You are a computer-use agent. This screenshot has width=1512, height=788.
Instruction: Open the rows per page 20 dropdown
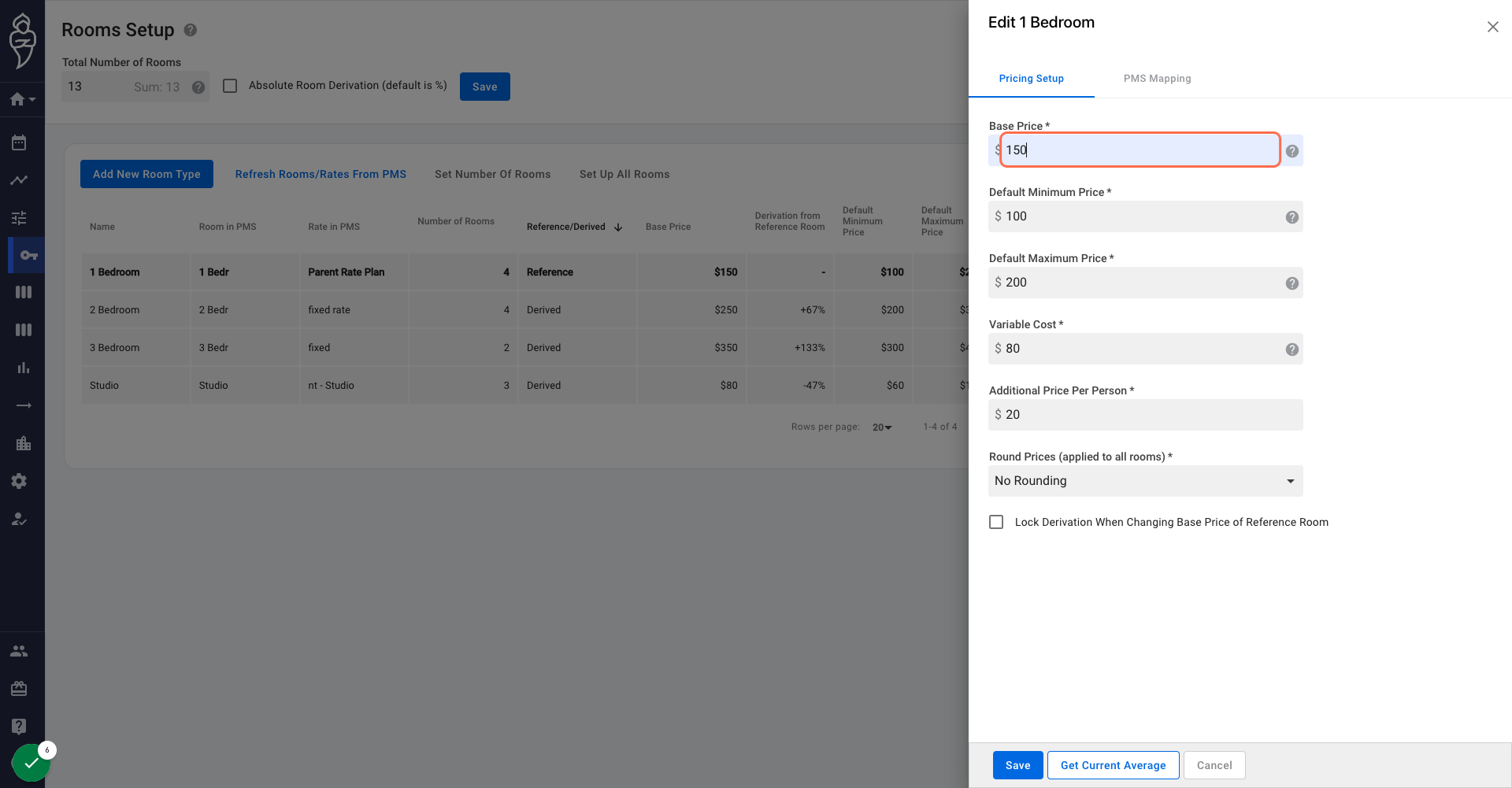[x=882, y=427]
